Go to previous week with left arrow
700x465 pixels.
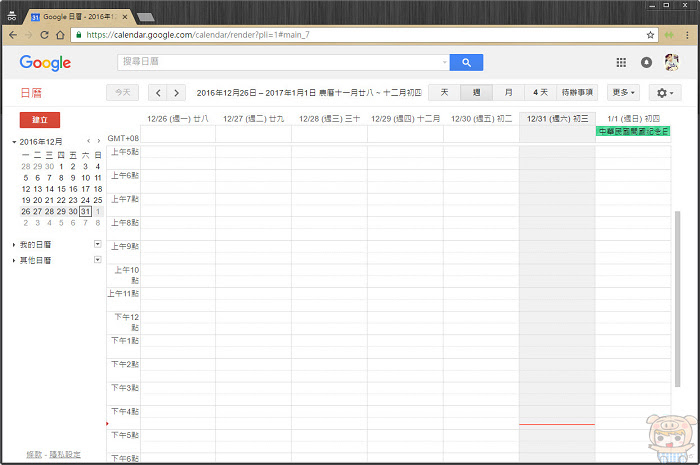[x=158, y=93]
